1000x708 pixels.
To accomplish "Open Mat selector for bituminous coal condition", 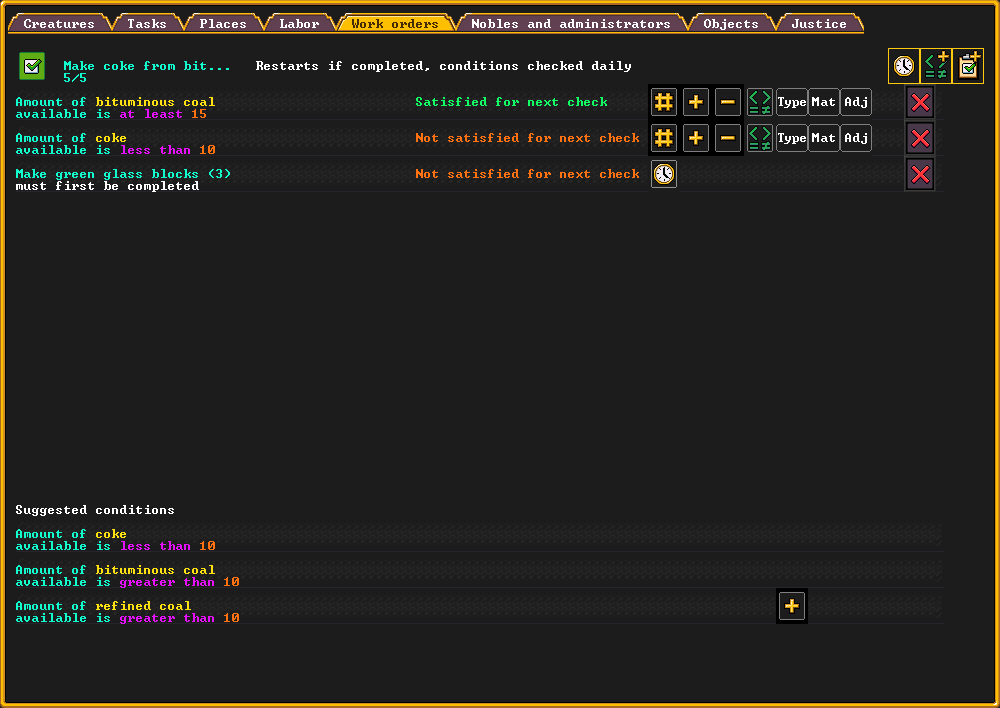I will (824, 102).
